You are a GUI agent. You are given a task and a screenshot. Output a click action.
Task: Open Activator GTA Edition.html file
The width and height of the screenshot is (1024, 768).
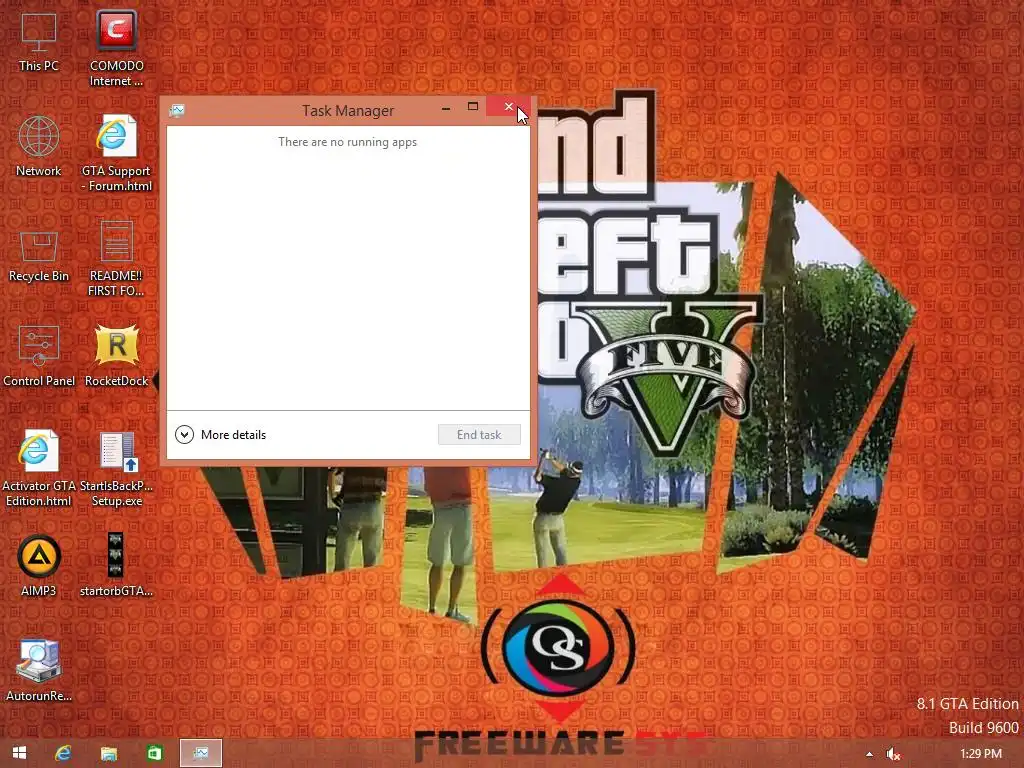click(39, 468)
